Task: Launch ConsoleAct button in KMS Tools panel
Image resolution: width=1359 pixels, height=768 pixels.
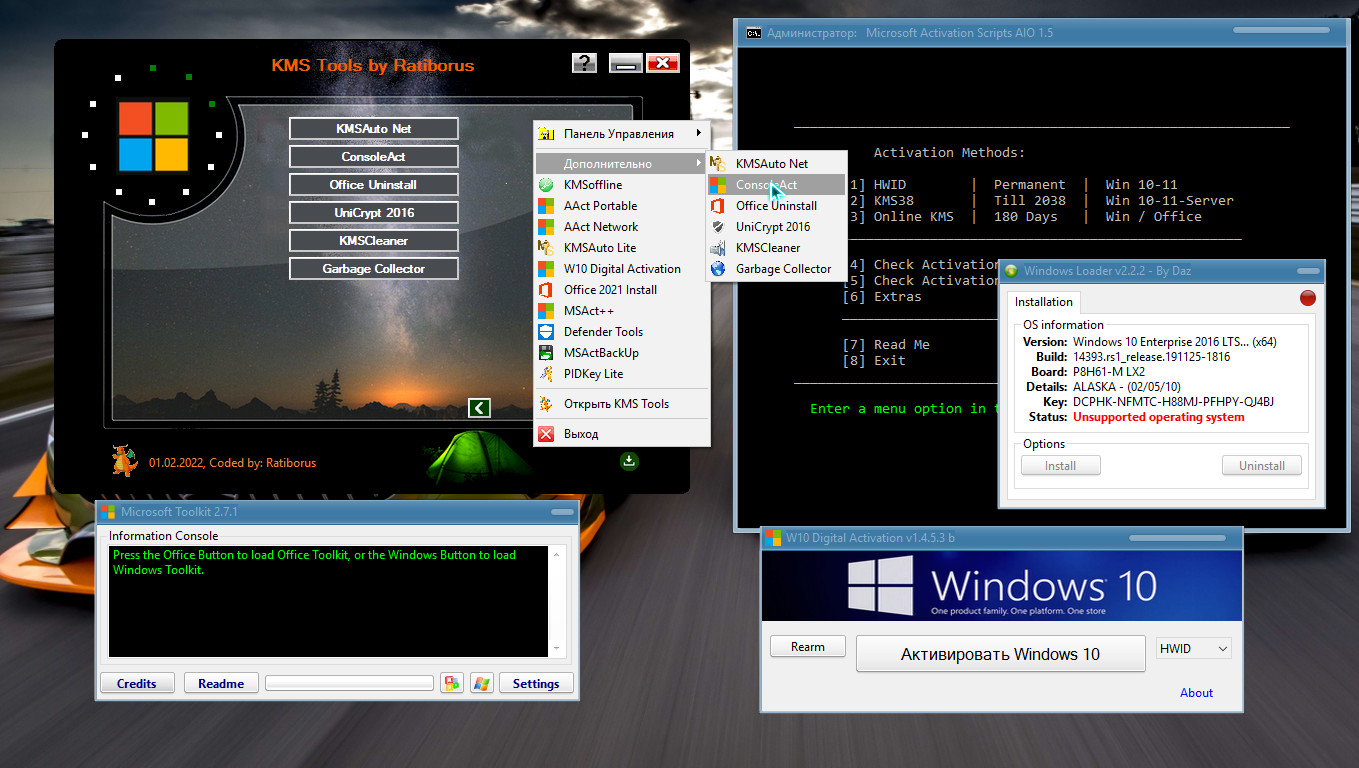Action: (374, 157)
